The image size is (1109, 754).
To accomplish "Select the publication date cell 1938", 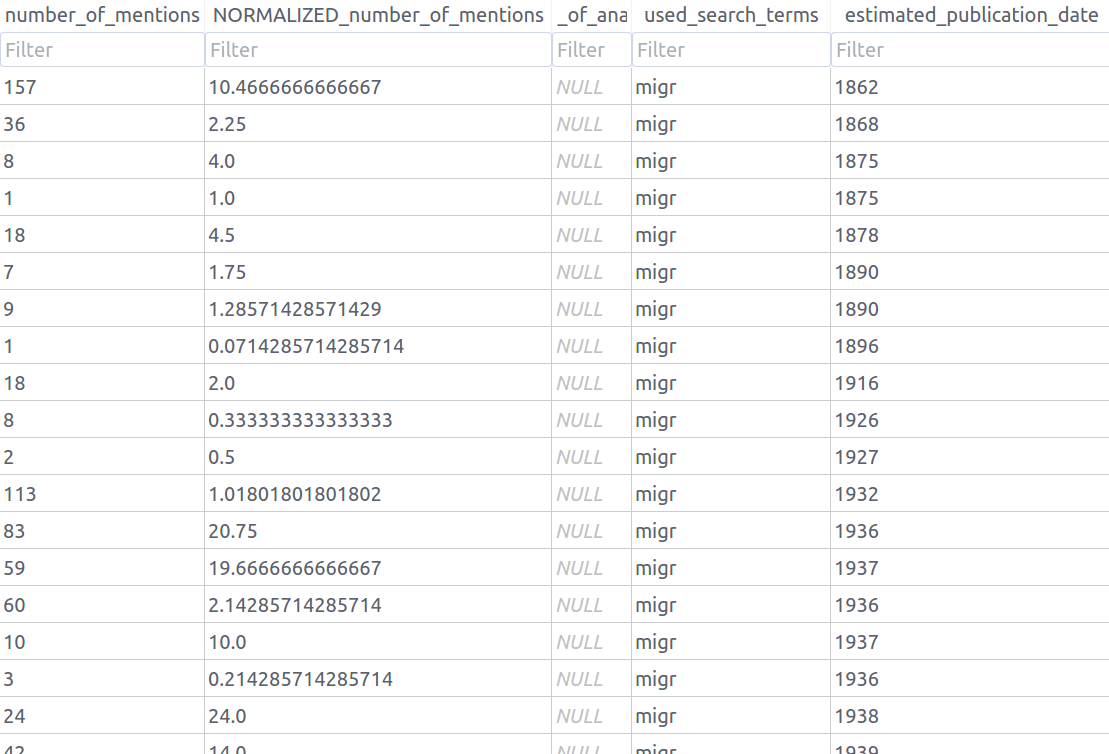I will 970,716.
